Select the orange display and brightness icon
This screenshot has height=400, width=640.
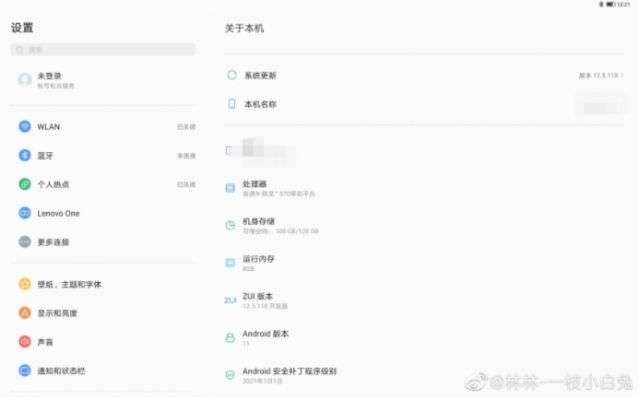pyautogui.click(x=25, y=313)
